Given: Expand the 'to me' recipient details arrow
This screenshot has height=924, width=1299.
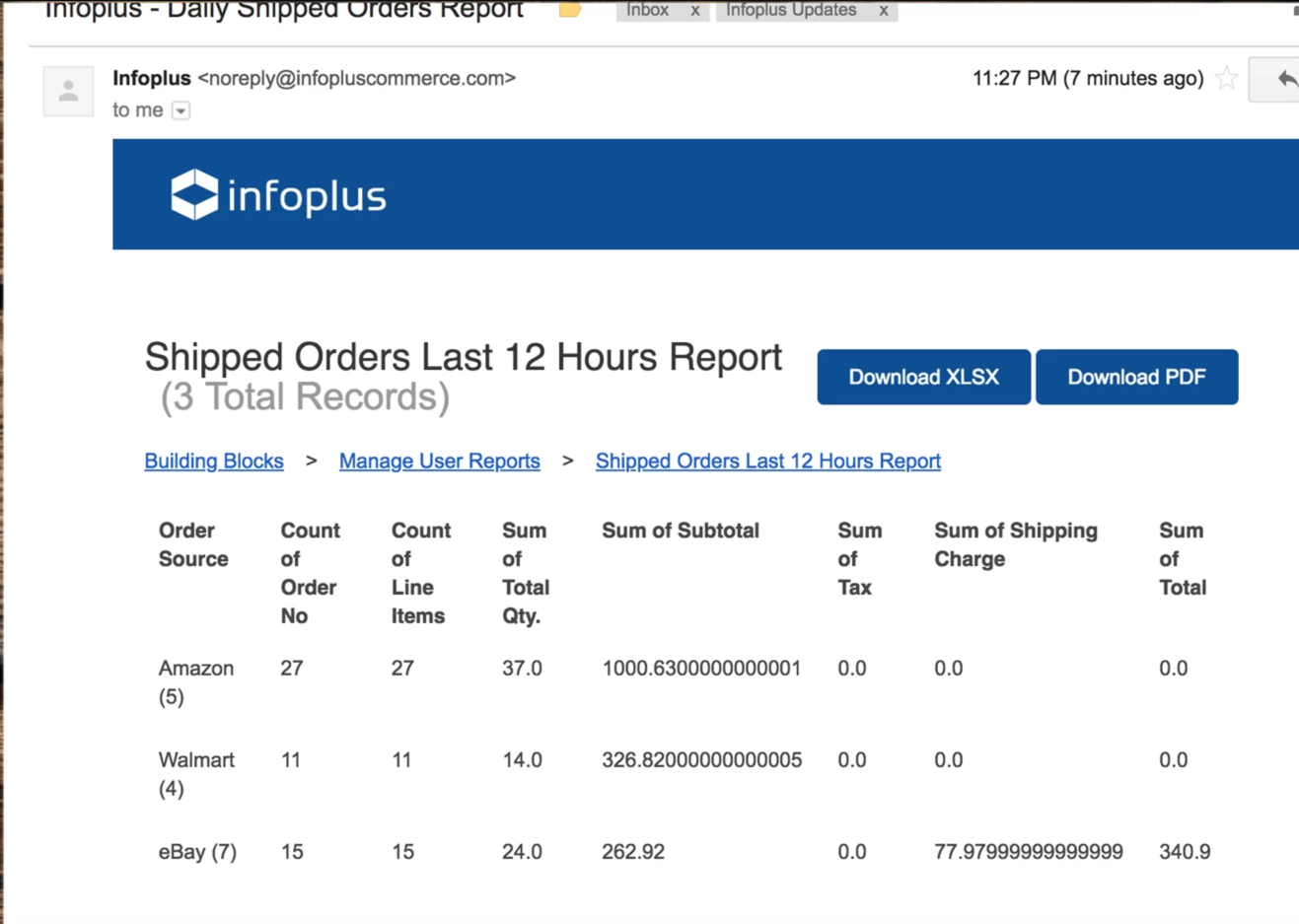Looking at the screenshot, I should (180, 110).
